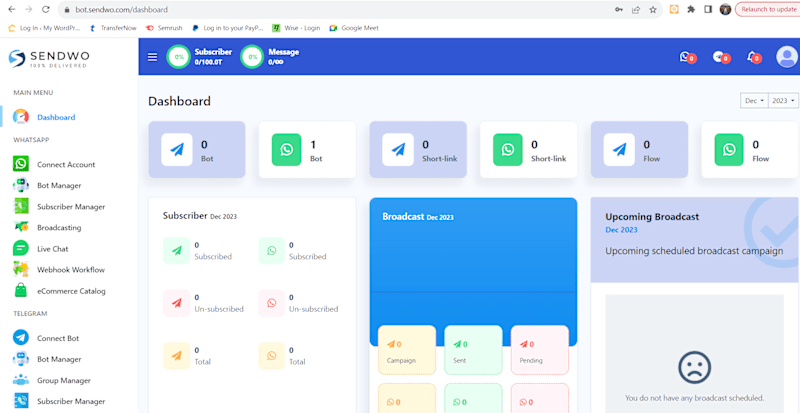Viewport: 800px width, 413px height.
Task: Click the Pending tile in Broadcast card
Action: tap(539, 350)
